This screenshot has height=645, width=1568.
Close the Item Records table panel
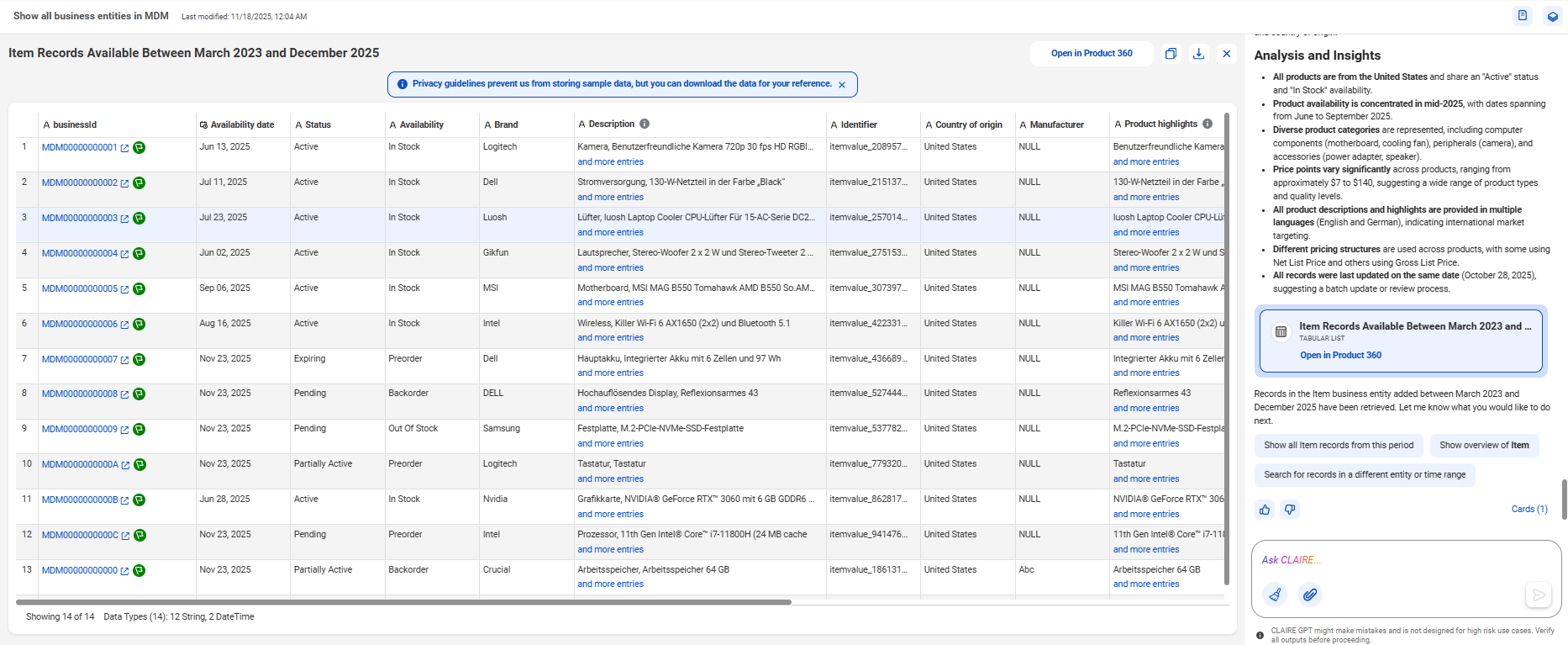[1227, 54]
